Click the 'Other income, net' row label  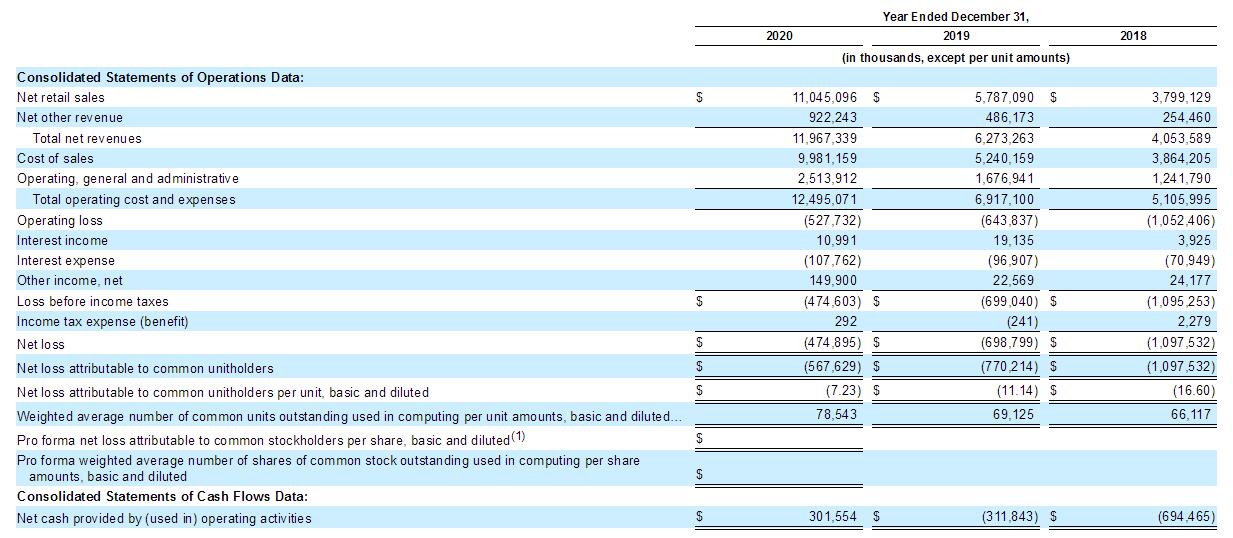[70, 281]
